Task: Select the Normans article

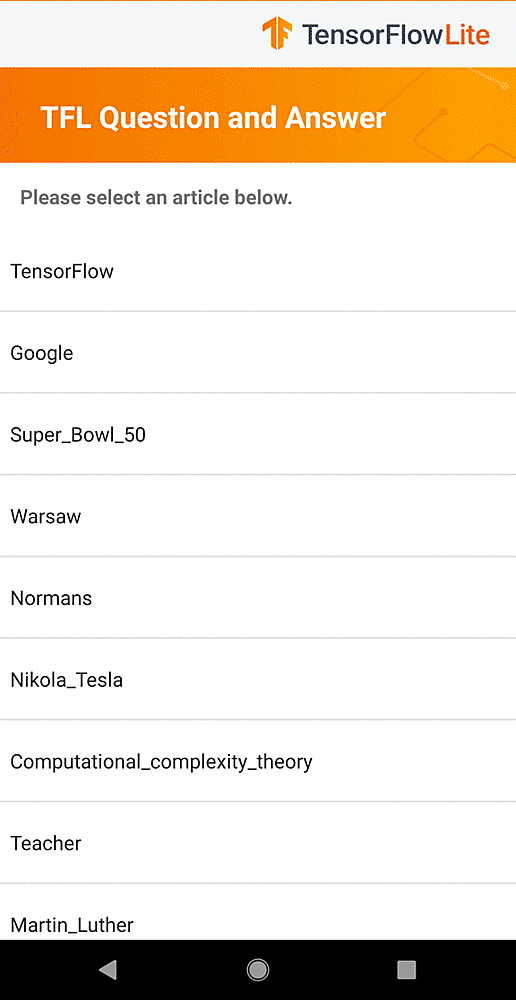Action: click(x=258, y=598)
